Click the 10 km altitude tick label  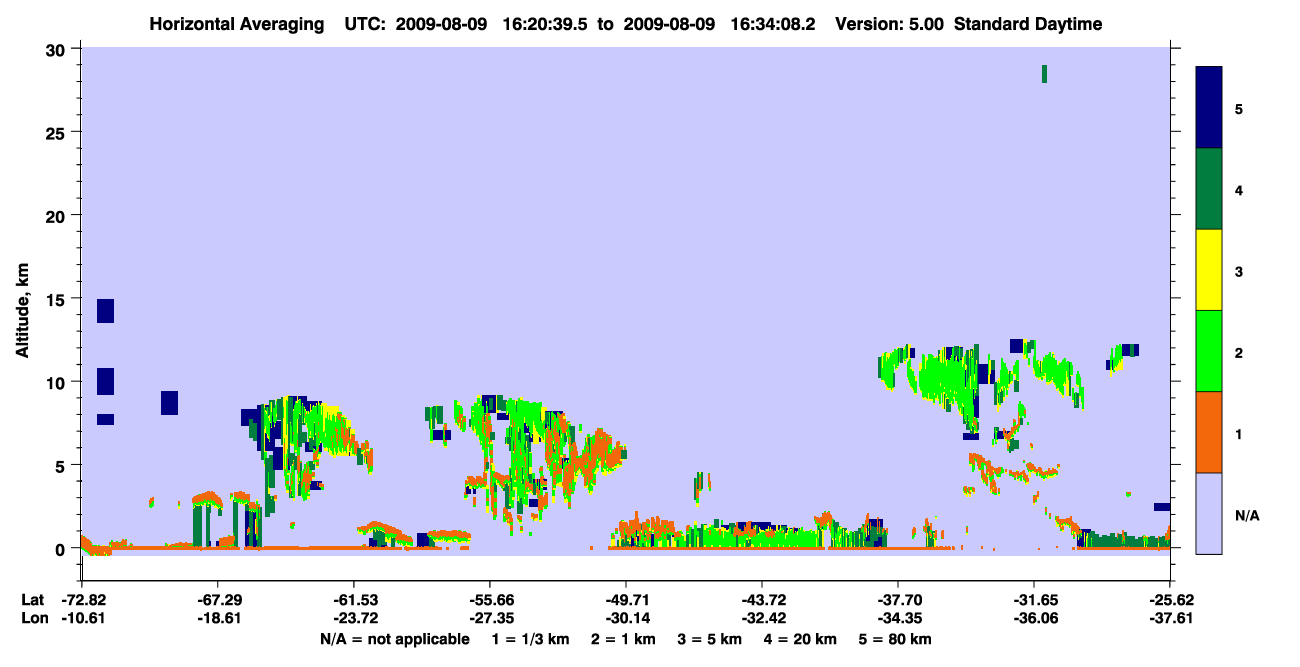[58, 382]
